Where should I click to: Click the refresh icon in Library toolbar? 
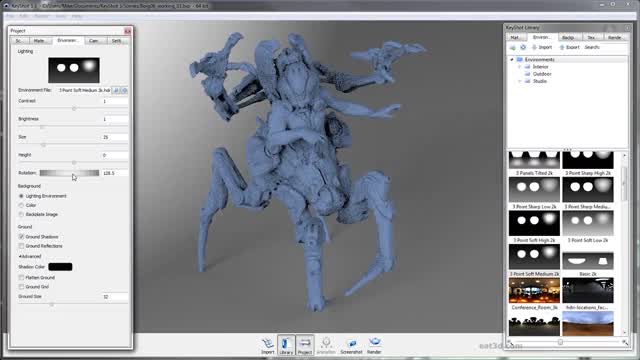523,48
